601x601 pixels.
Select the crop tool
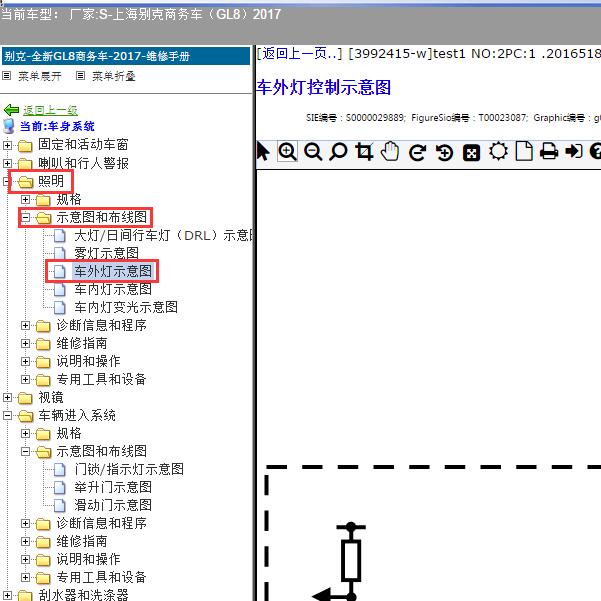click(x=364, y=151)
